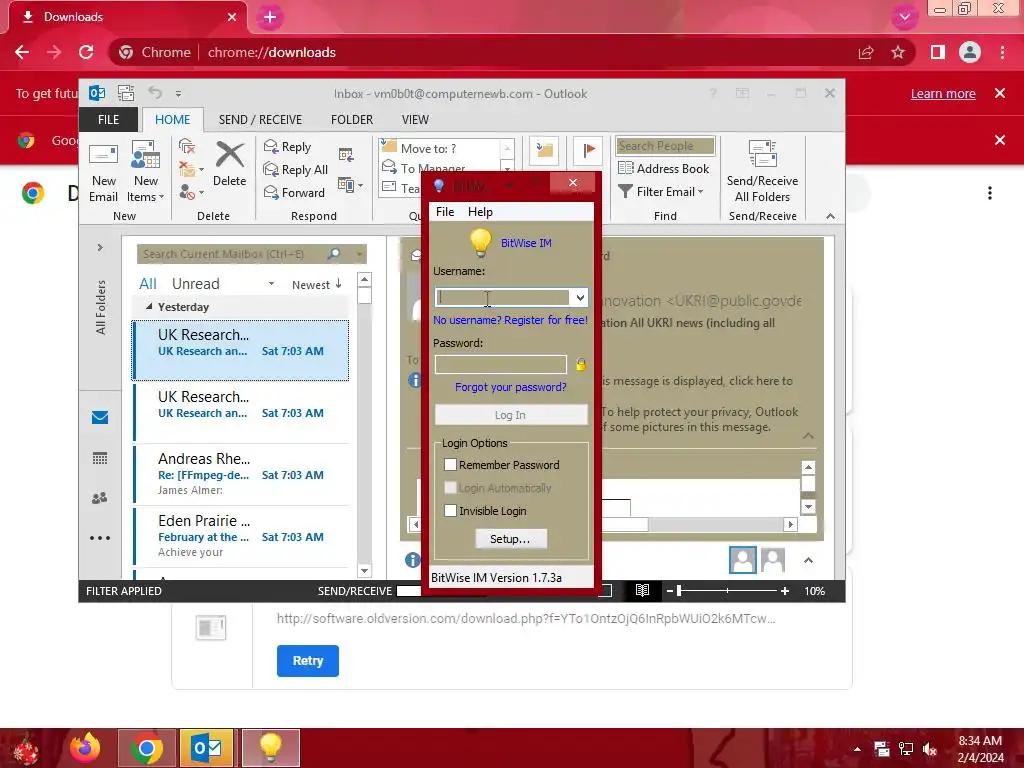The width and height of the screenshot is (1024, 768).
Task: Click New Email in Outlook ribbon
Action: [x=103, y=172]
